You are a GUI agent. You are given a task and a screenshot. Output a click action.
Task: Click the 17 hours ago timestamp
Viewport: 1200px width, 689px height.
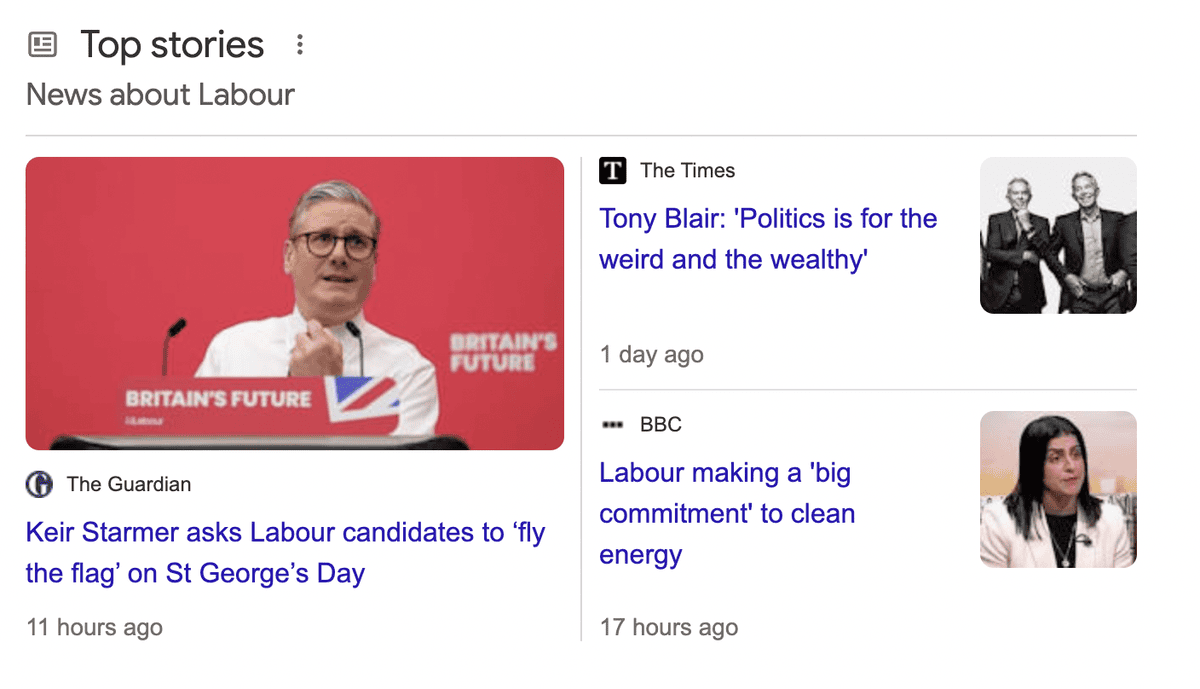668,628
